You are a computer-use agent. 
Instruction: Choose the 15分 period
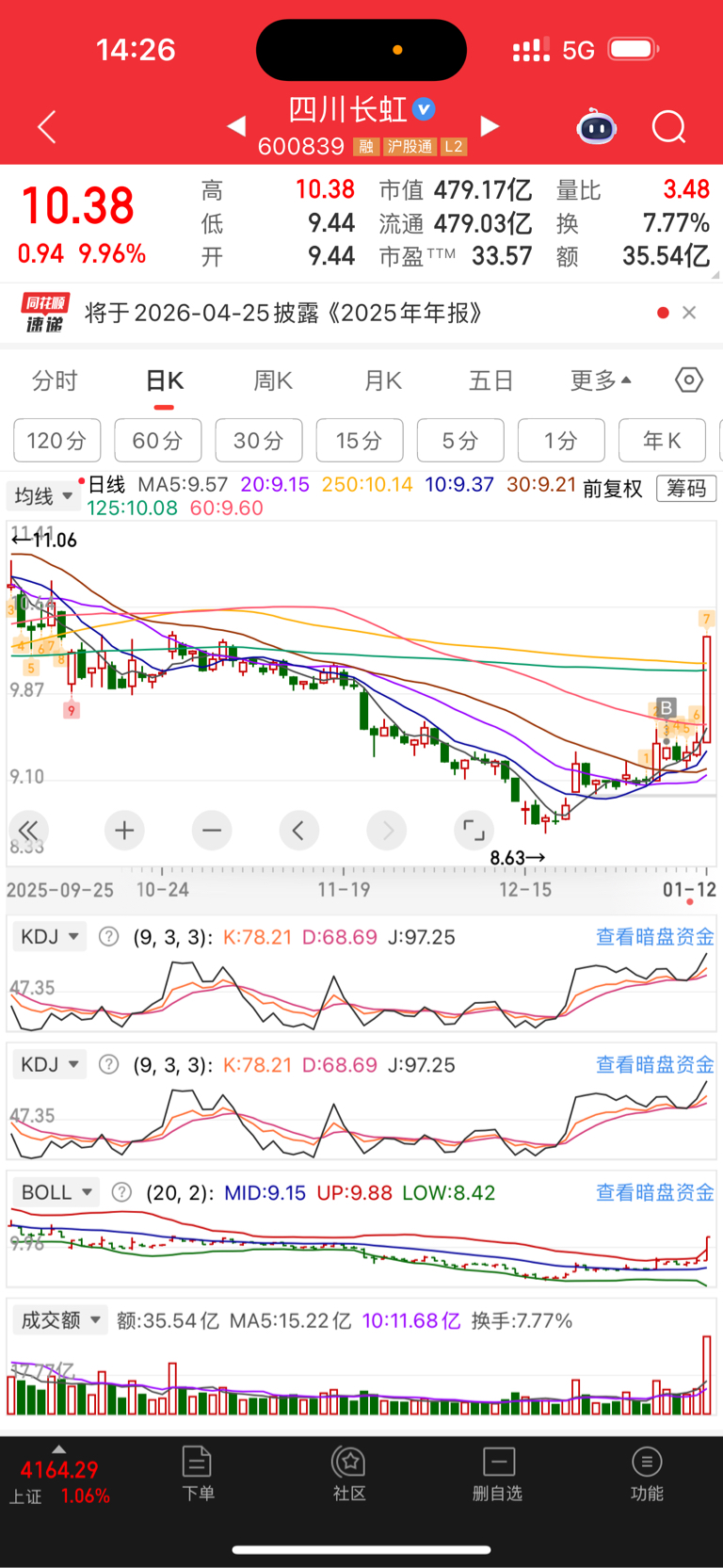pyautogui.click(x=360, y=441)
